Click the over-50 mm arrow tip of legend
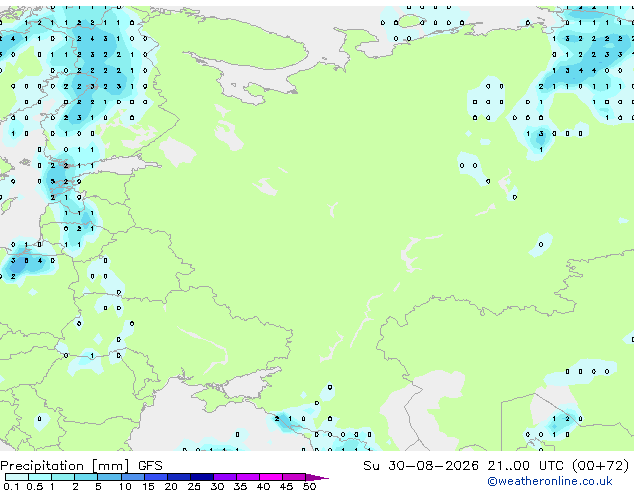 click(317, 477)
